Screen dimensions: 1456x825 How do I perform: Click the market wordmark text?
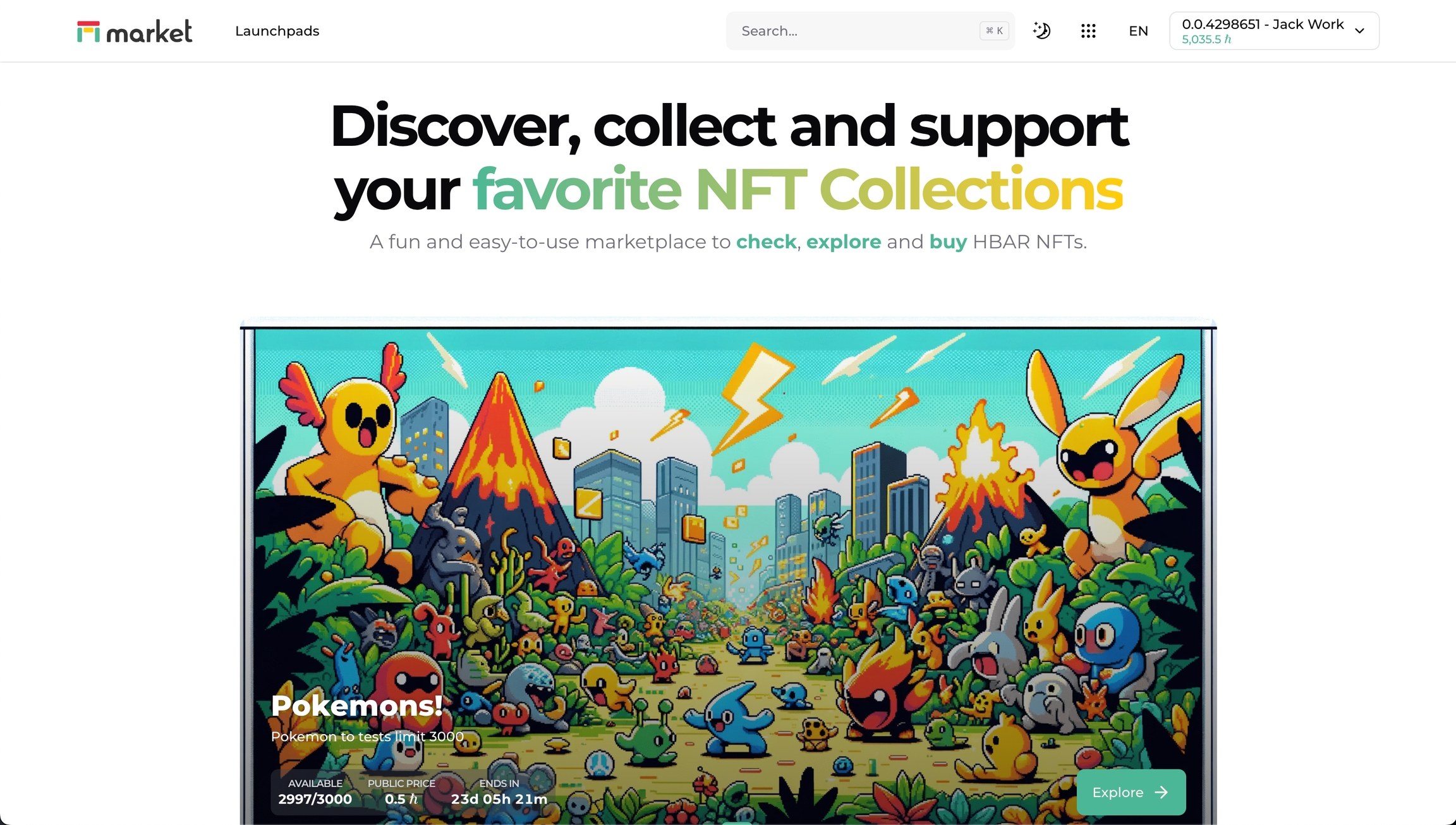pos(149,32)
